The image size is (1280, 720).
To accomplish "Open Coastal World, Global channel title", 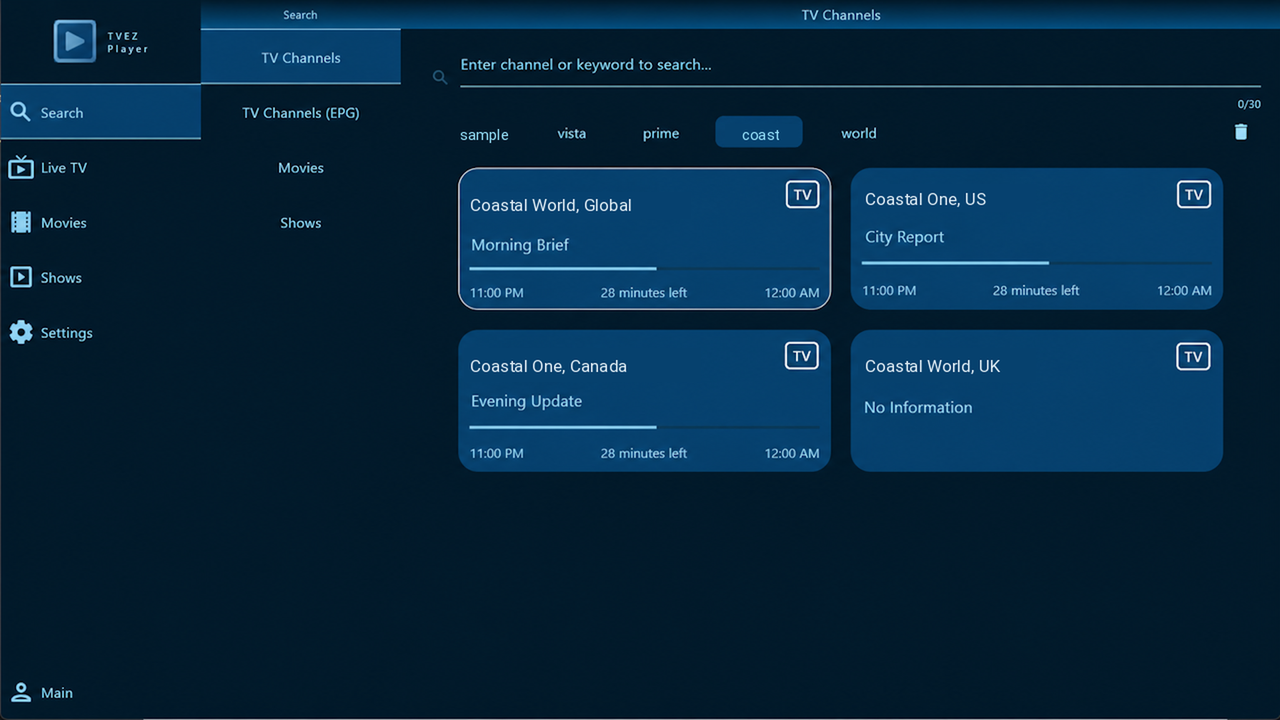I will [x=551, y=205].
